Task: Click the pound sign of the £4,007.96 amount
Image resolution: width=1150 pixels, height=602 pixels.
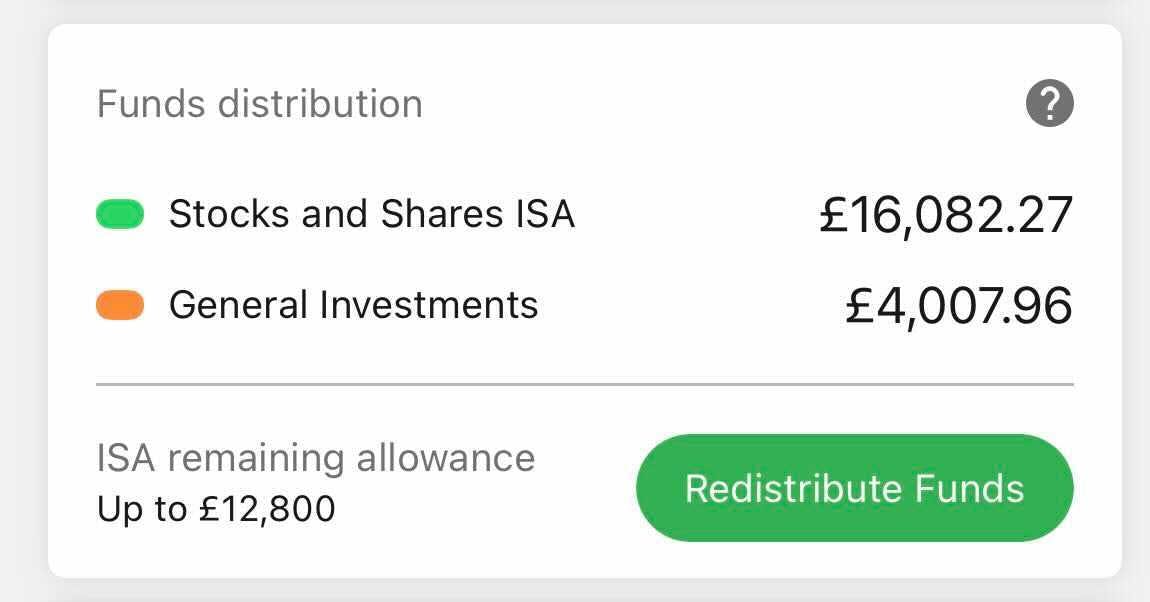Action: (861, 306)
